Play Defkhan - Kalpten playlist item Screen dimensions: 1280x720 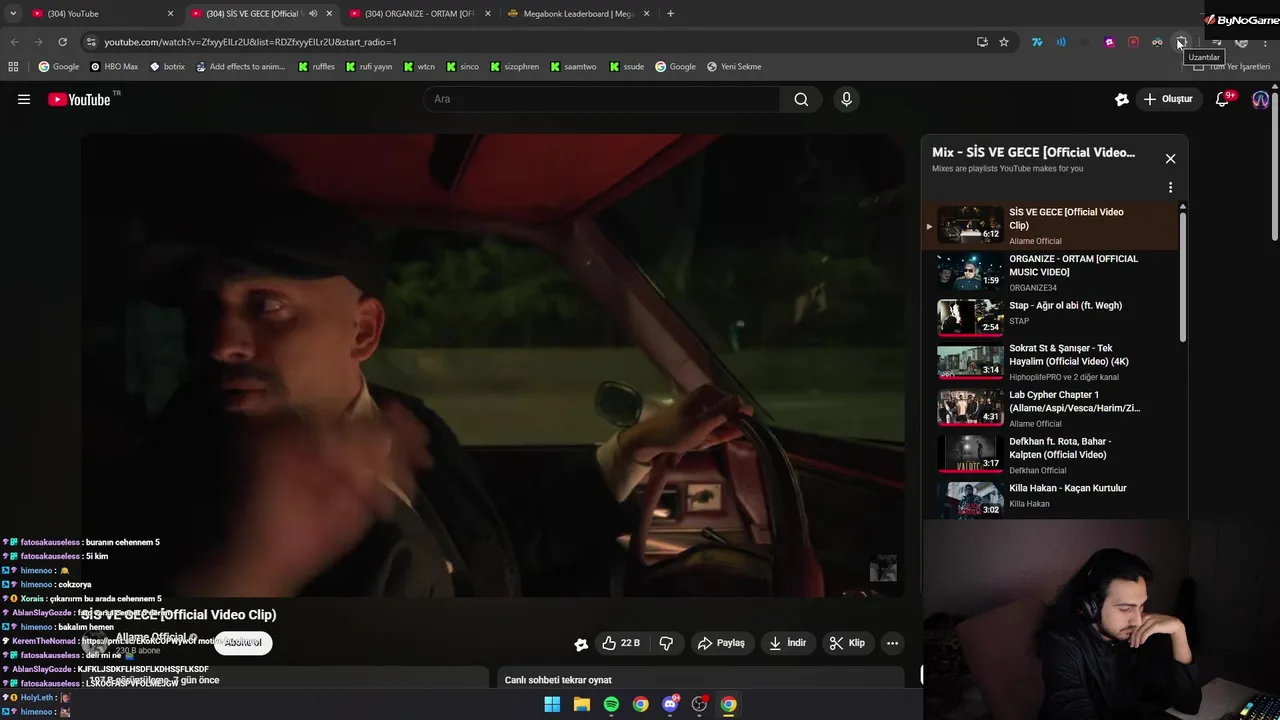[x=1050, y=454]
